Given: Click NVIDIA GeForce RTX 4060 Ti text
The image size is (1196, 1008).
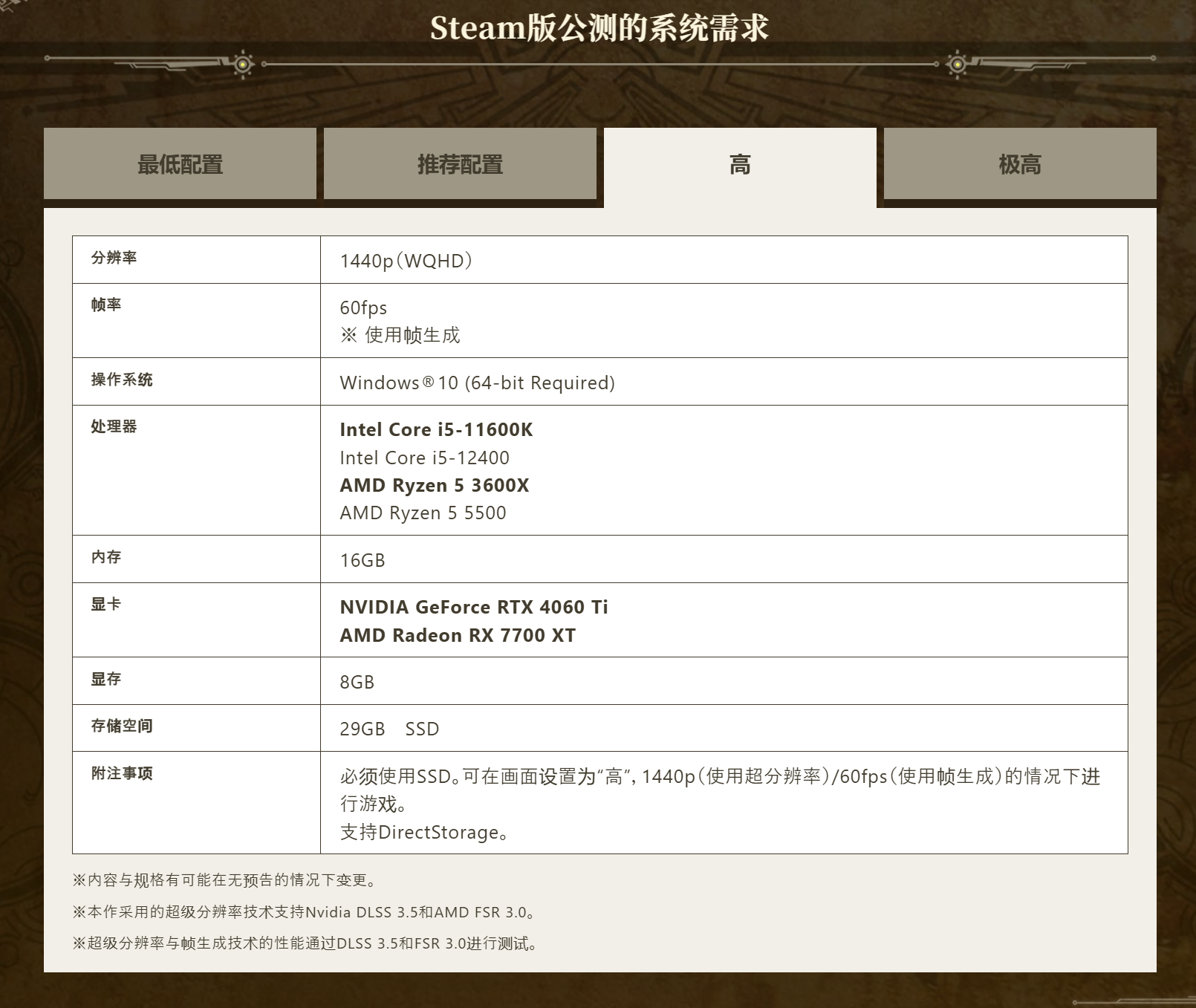Looking at the screenshot, I should pos(474,607).
